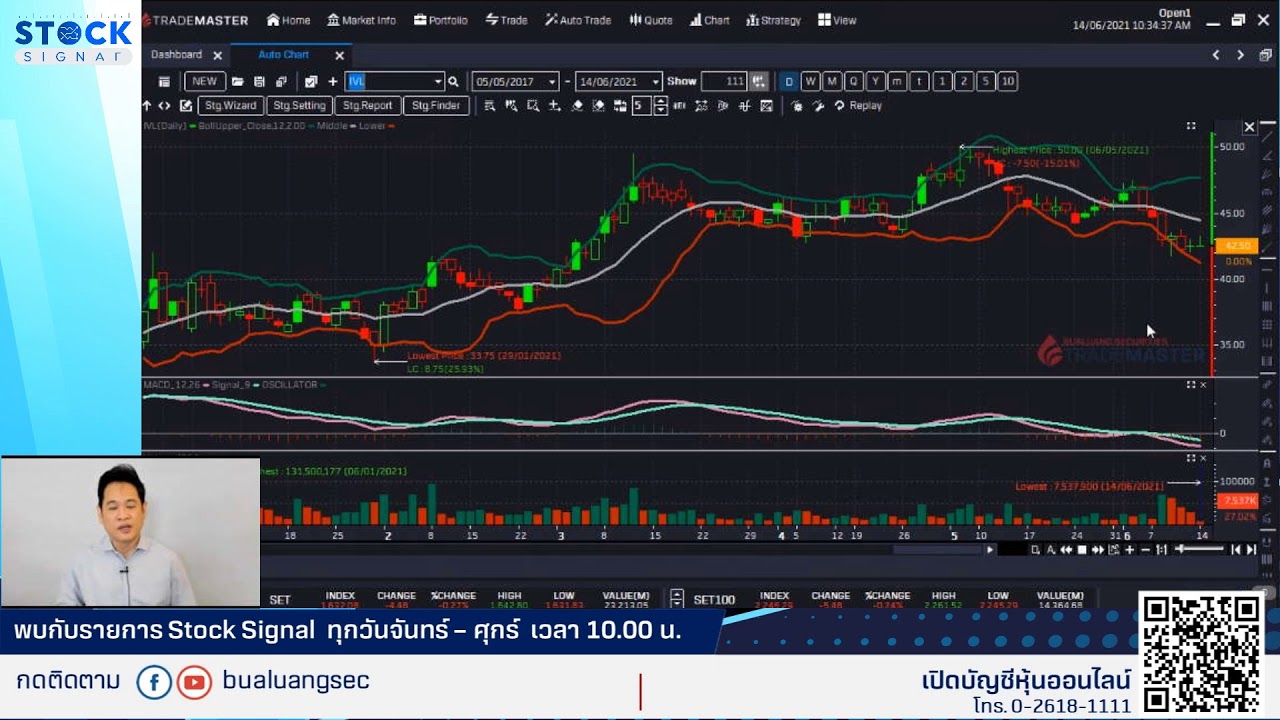Viewport: 1280px width, 720px height.
Task: Close the volume panel
Action: point(1203,458)
